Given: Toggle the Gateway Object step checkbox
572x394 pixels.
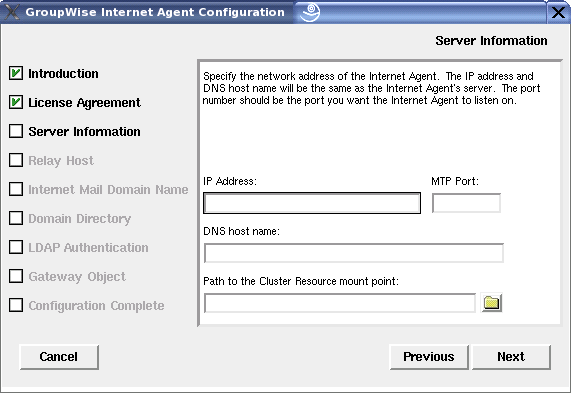Looking at the screenshot, I should click(x=16, y=276).
